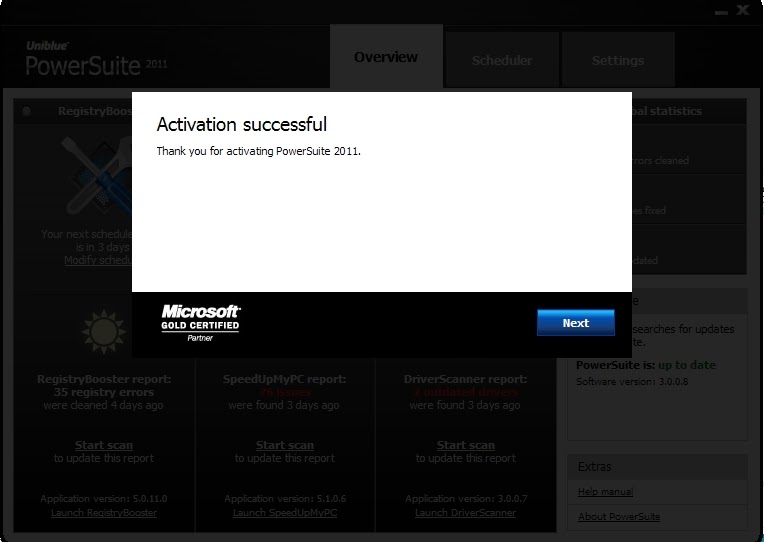This screenshot has height=542, width=764.
Task: Close the PowerSuite window with X
Action: [743, 10]
